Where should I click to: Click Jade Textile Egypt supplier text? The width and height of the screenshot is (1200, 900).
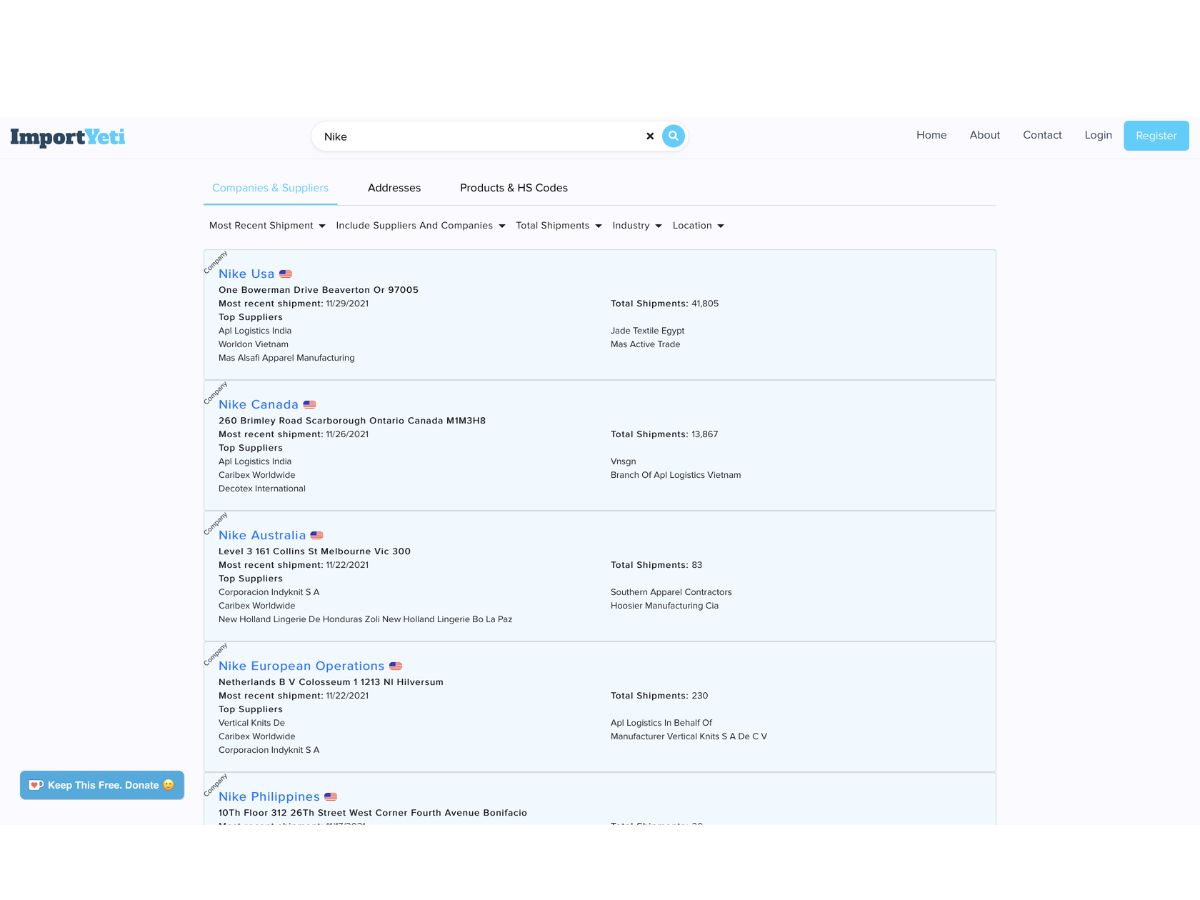(647, 331)
